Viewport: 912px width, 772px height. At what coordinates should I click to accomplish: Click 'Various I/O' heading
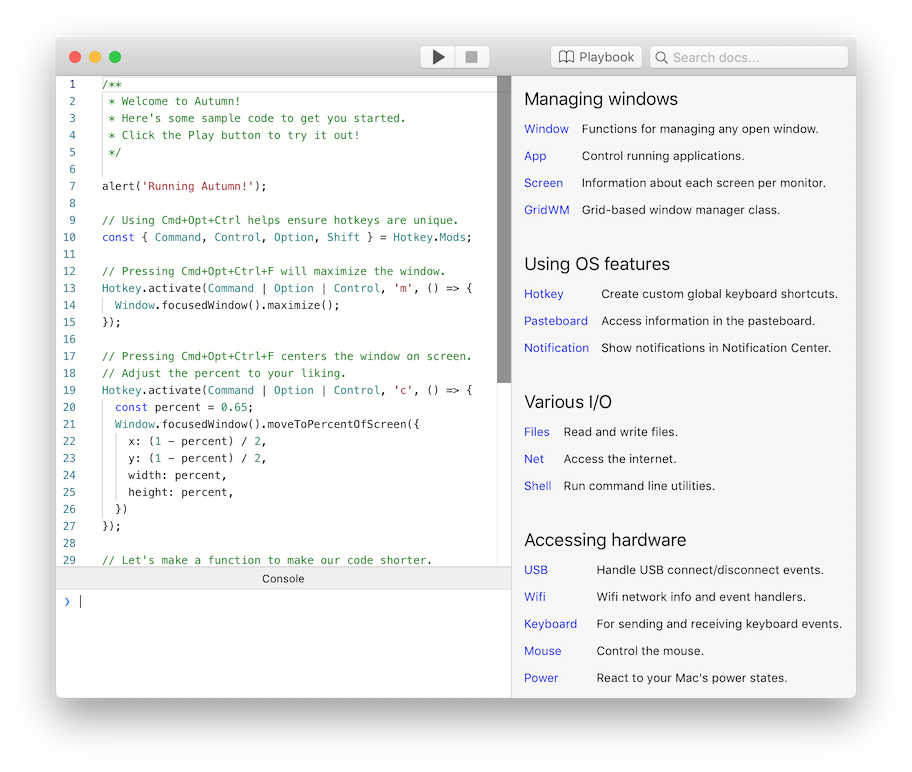point(568,402)
